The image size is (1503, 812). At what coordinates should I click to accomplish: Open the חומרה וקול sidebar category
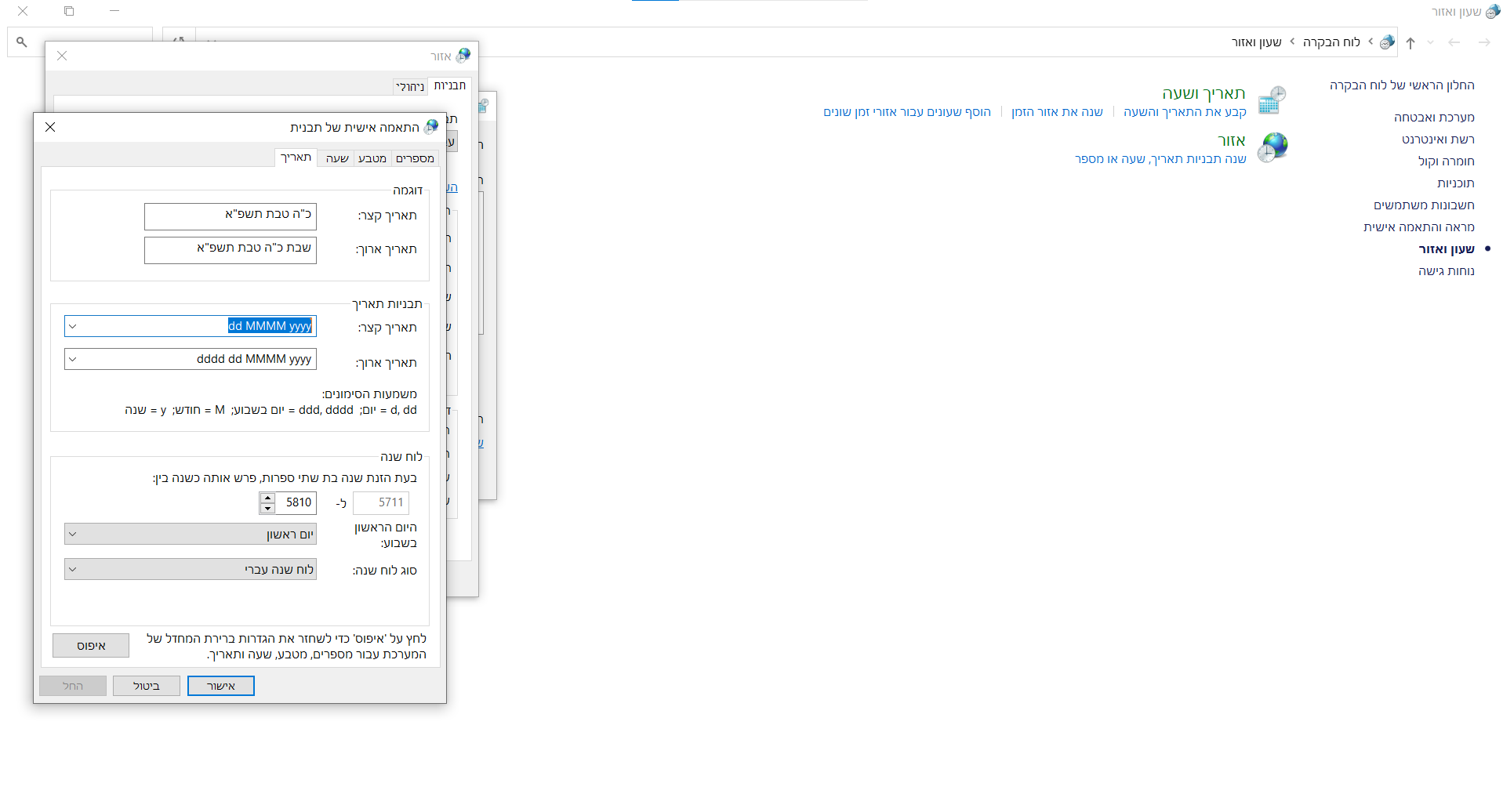pyautogui.click(x=1446, y=161)
